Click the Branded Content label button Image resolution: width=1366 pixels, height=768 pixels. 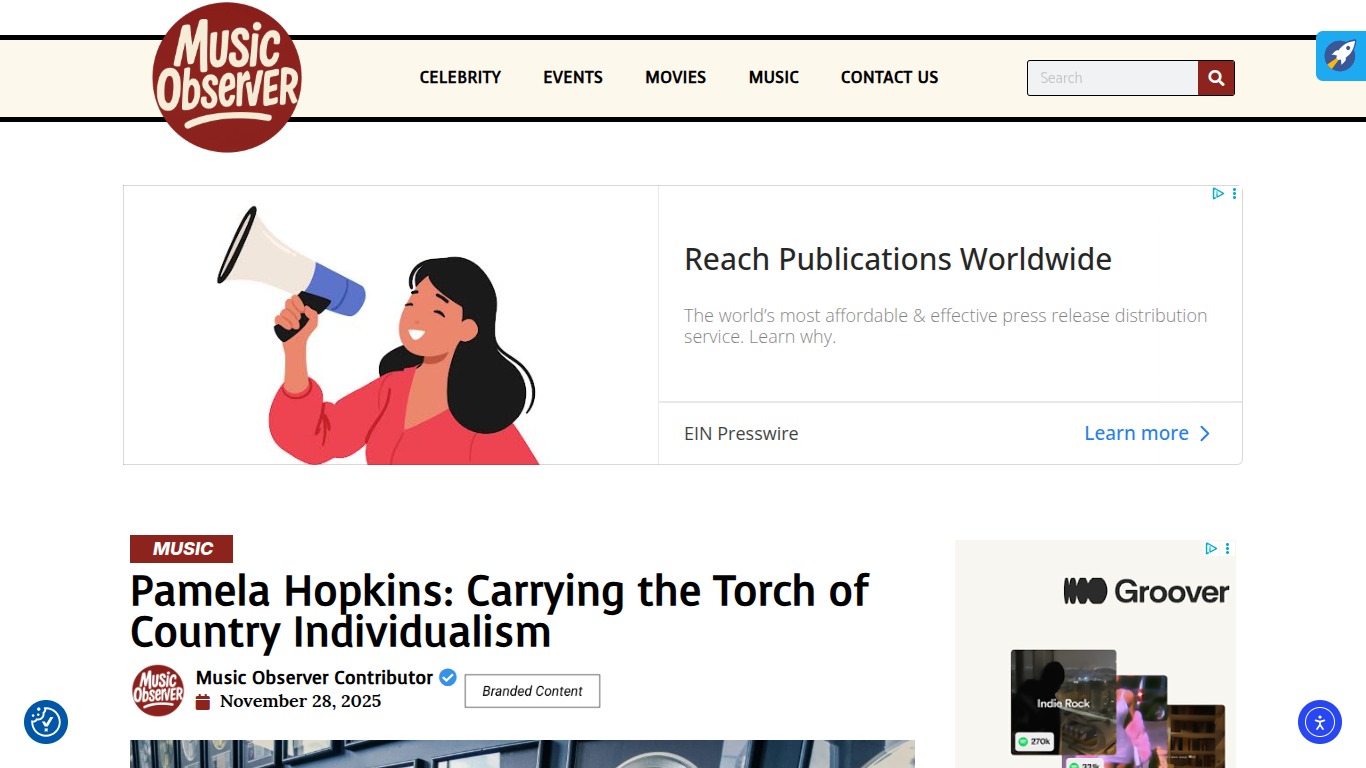click(532, 691)
